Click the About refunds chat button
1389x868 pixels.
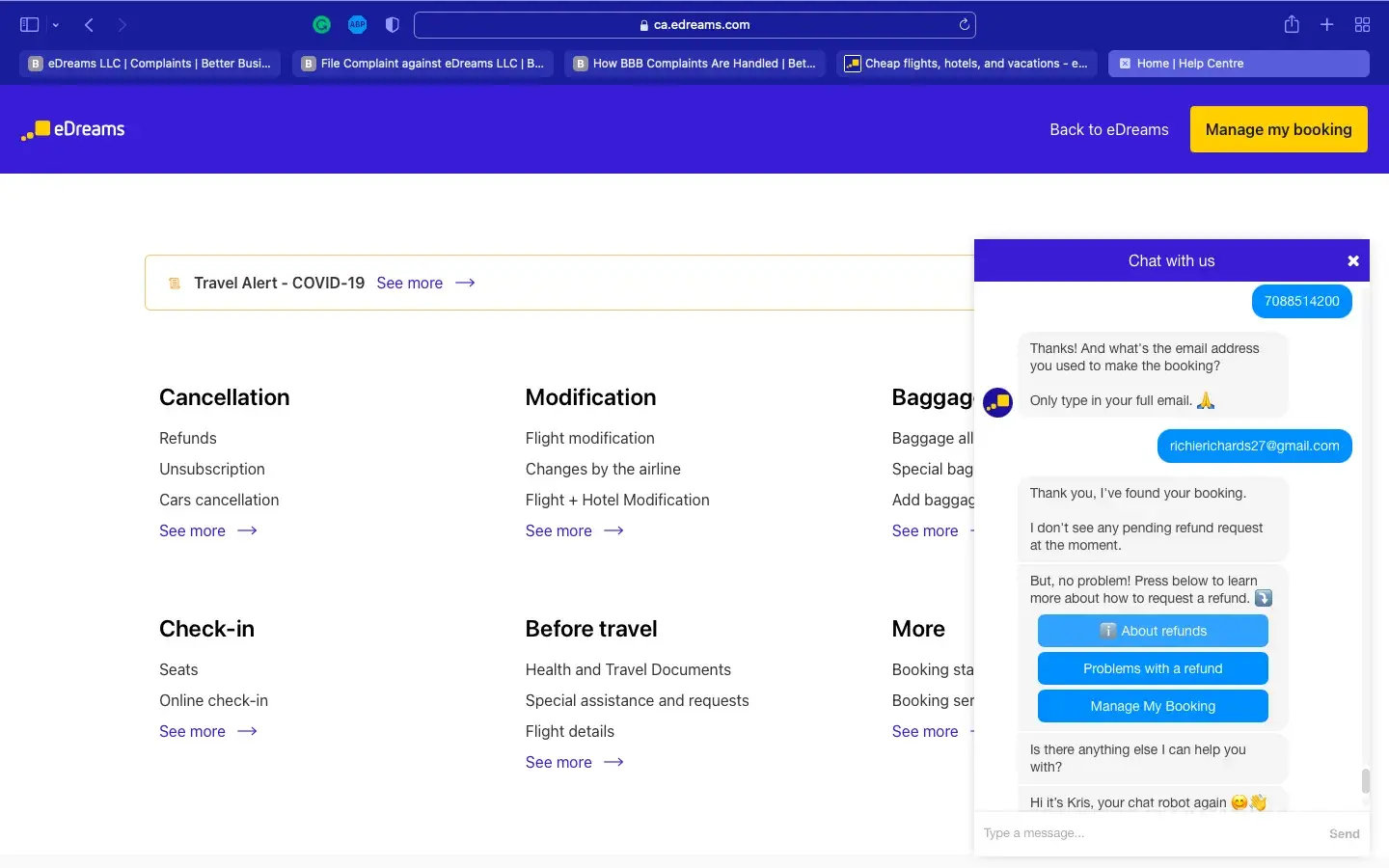[x=1153, y=631]
